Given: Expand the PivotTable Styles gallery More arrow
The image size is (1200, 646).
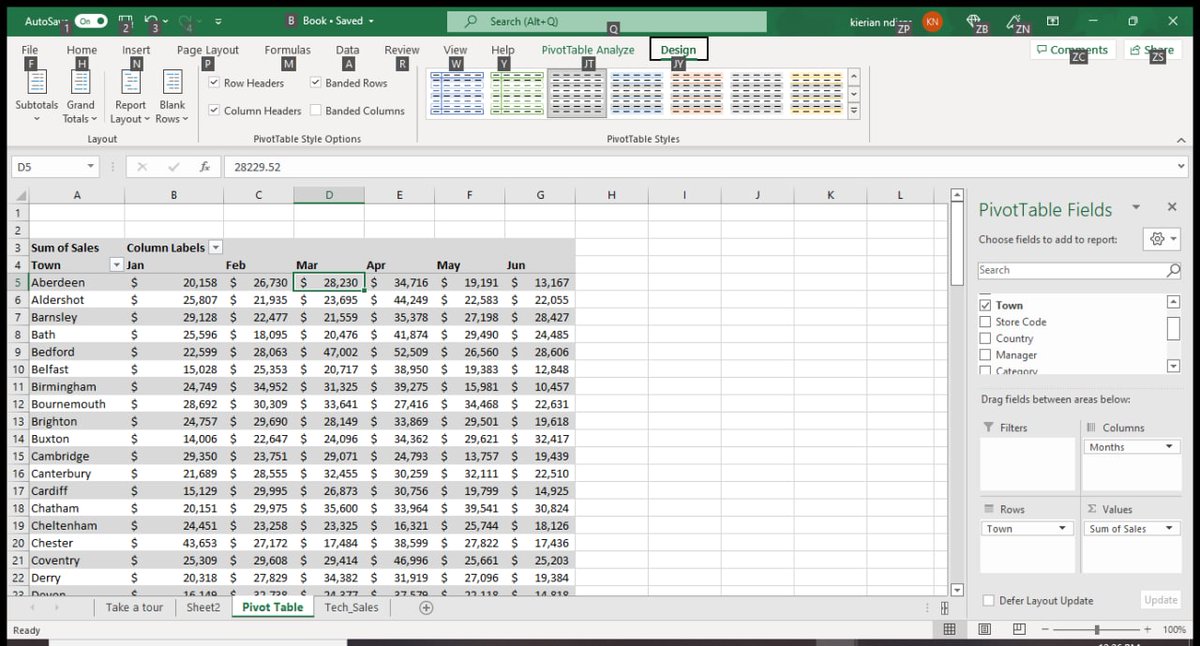Looking at the screenshot, I should (x=853, y=111).
